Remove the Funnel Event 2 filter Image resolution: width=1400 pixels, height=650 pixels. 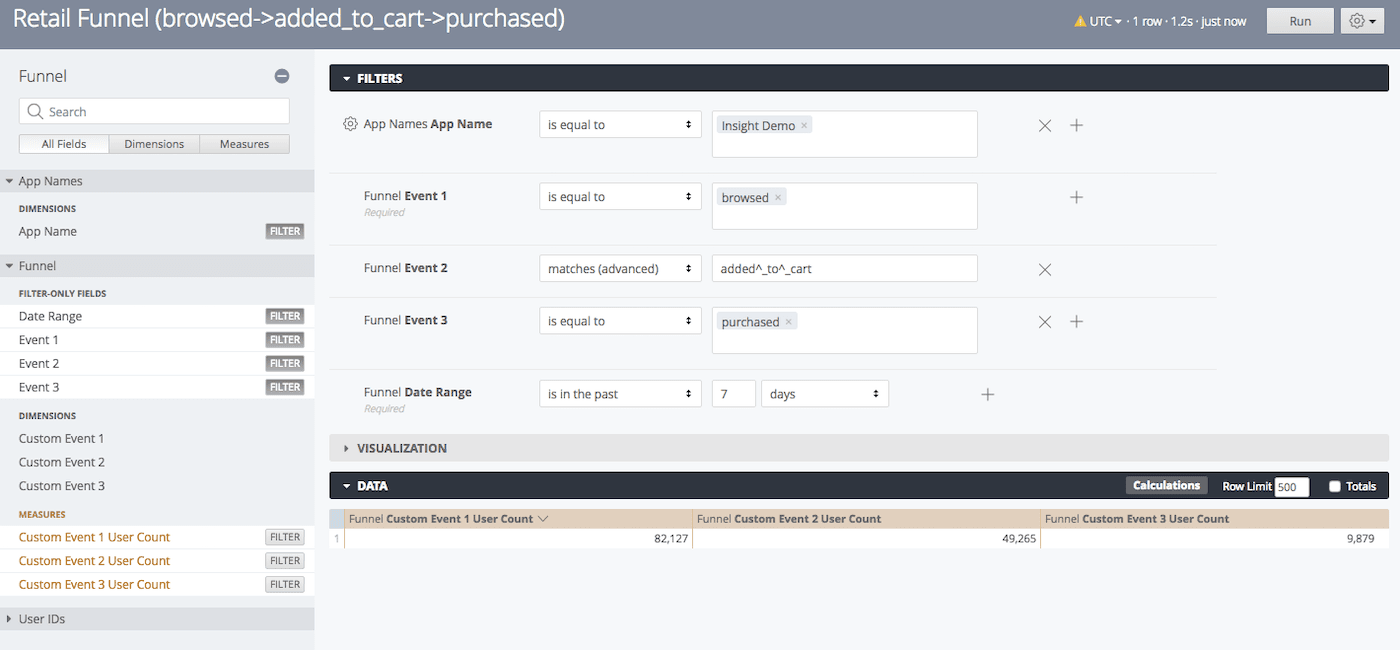1044,270
